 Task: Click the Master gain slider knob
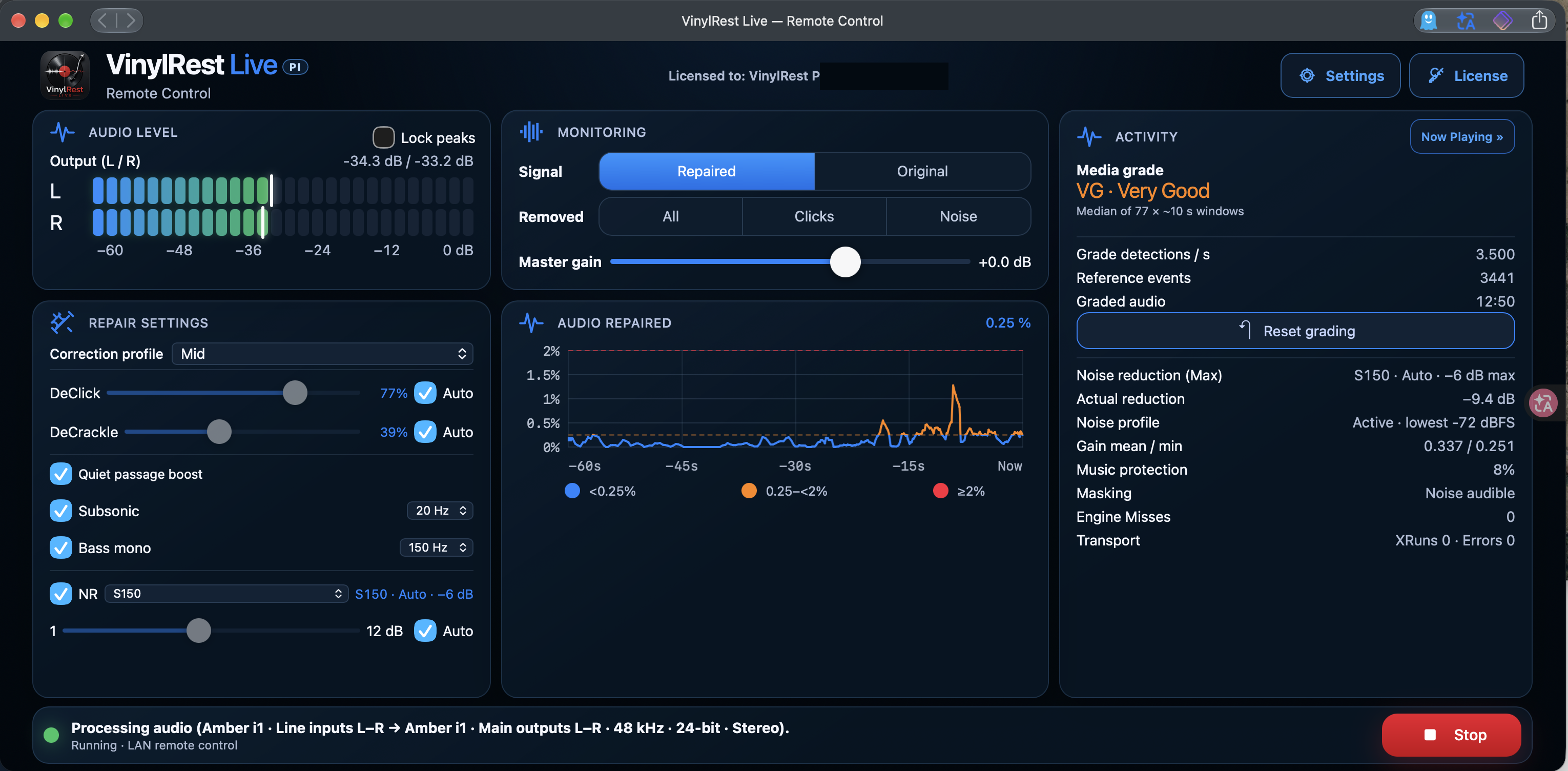845,262
